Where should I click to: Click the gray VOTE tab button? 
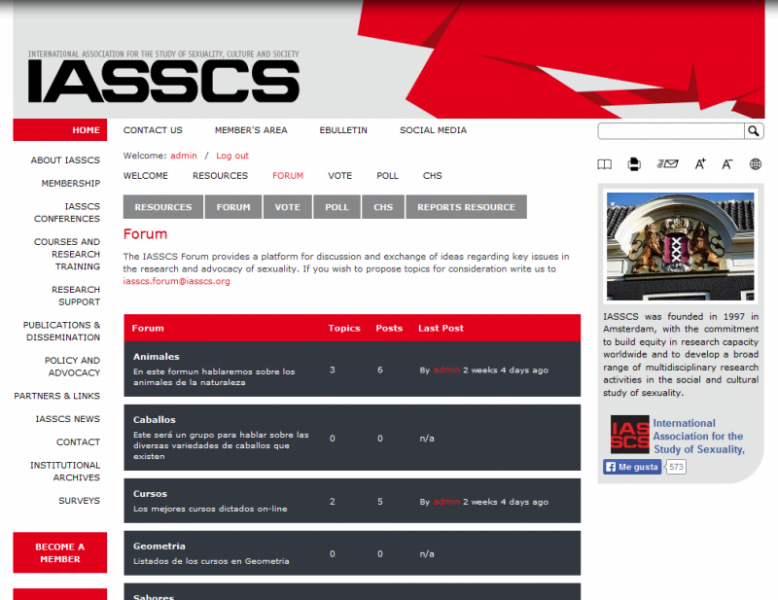pyautogui.click(x=288, y=207)
